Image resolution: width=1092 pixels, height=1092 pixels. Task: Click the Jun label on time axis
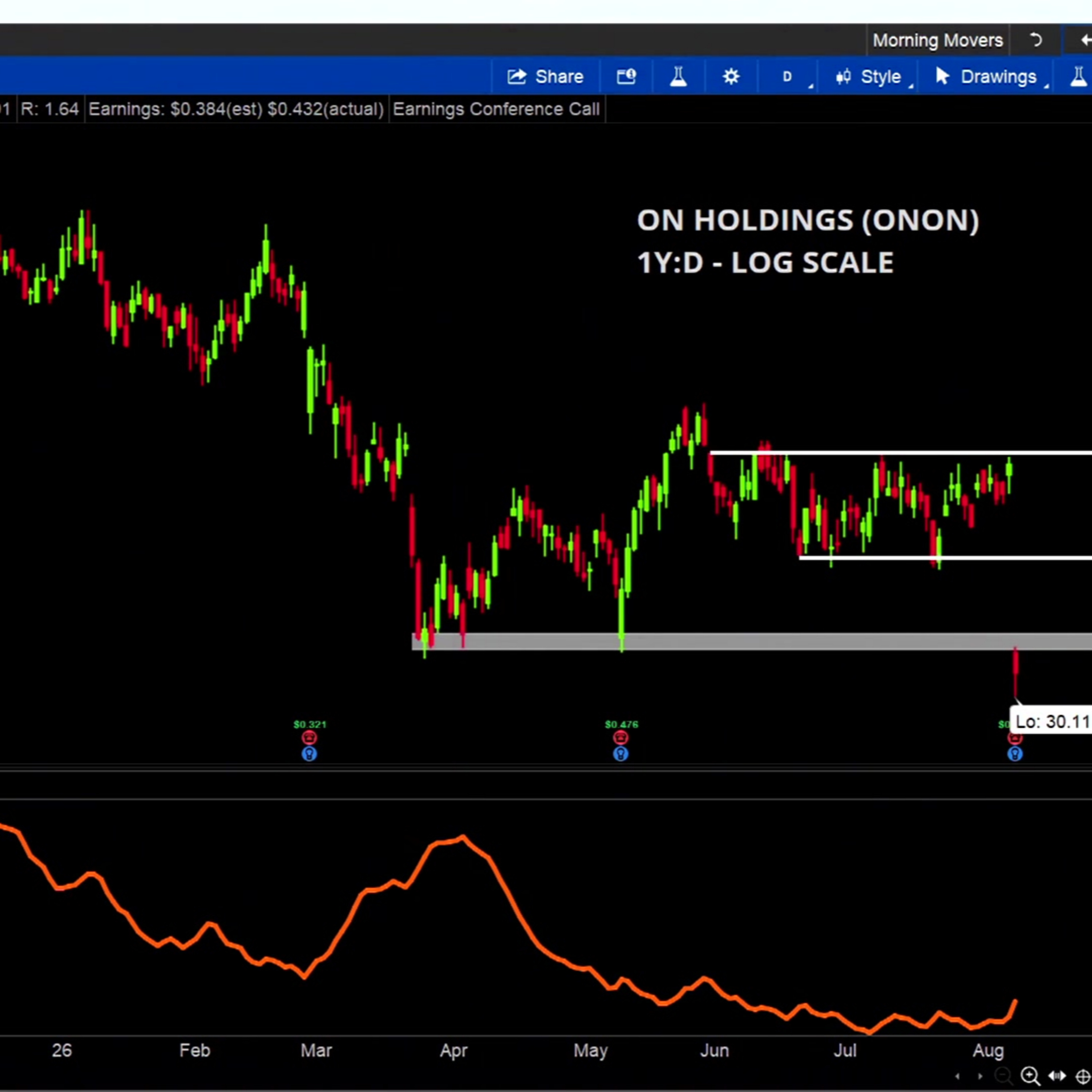pos(715,1050)
